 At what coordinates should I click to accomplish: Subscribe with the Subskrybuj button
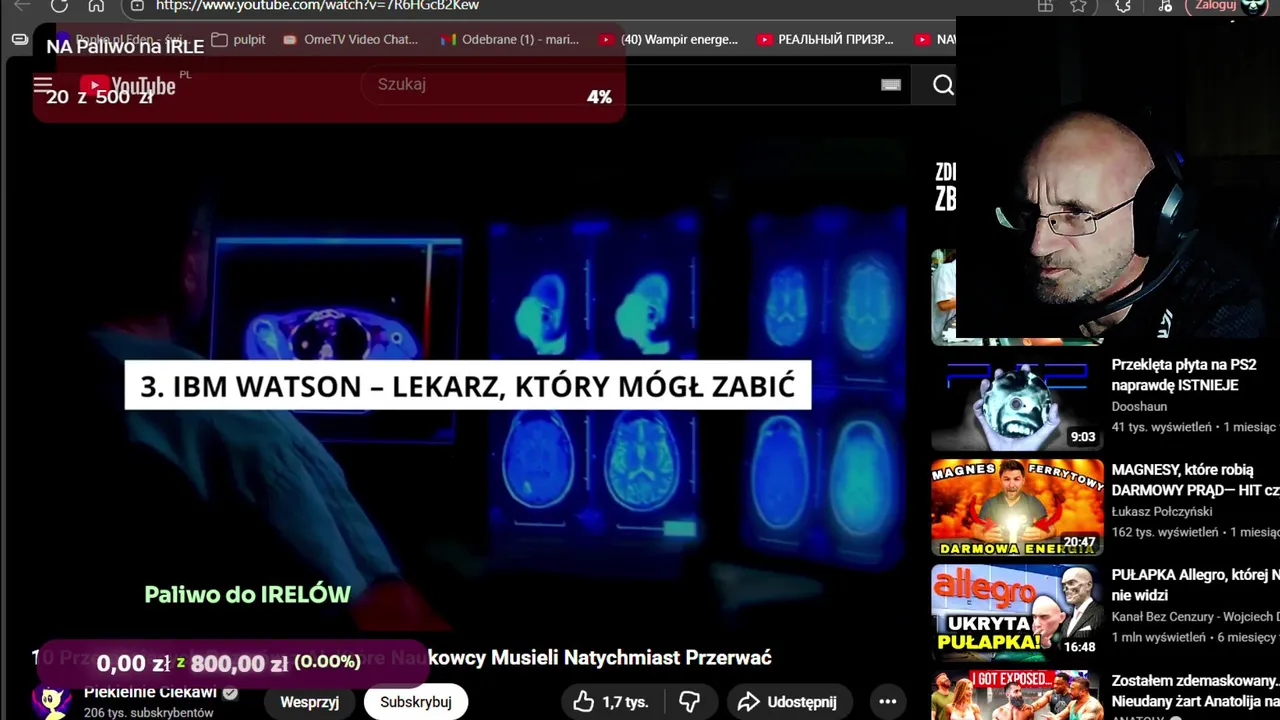click(x=416, y=702)
